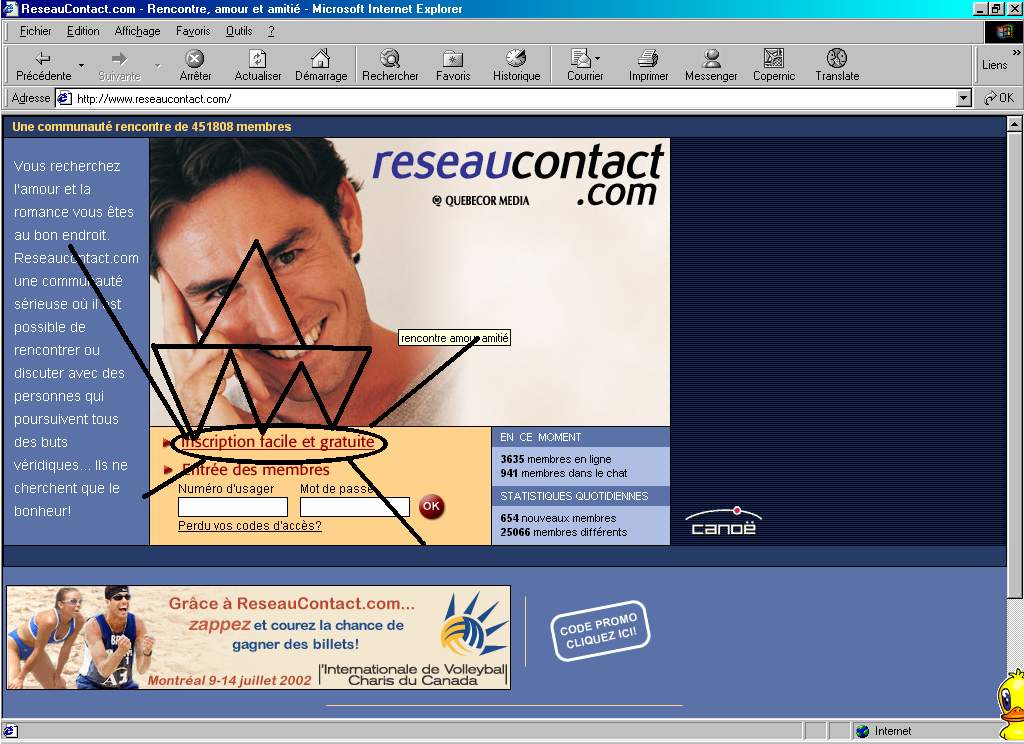Open the Edition menu
Image resolution: width=1024 pixels, height=744 pixels.
pos(83,31)
